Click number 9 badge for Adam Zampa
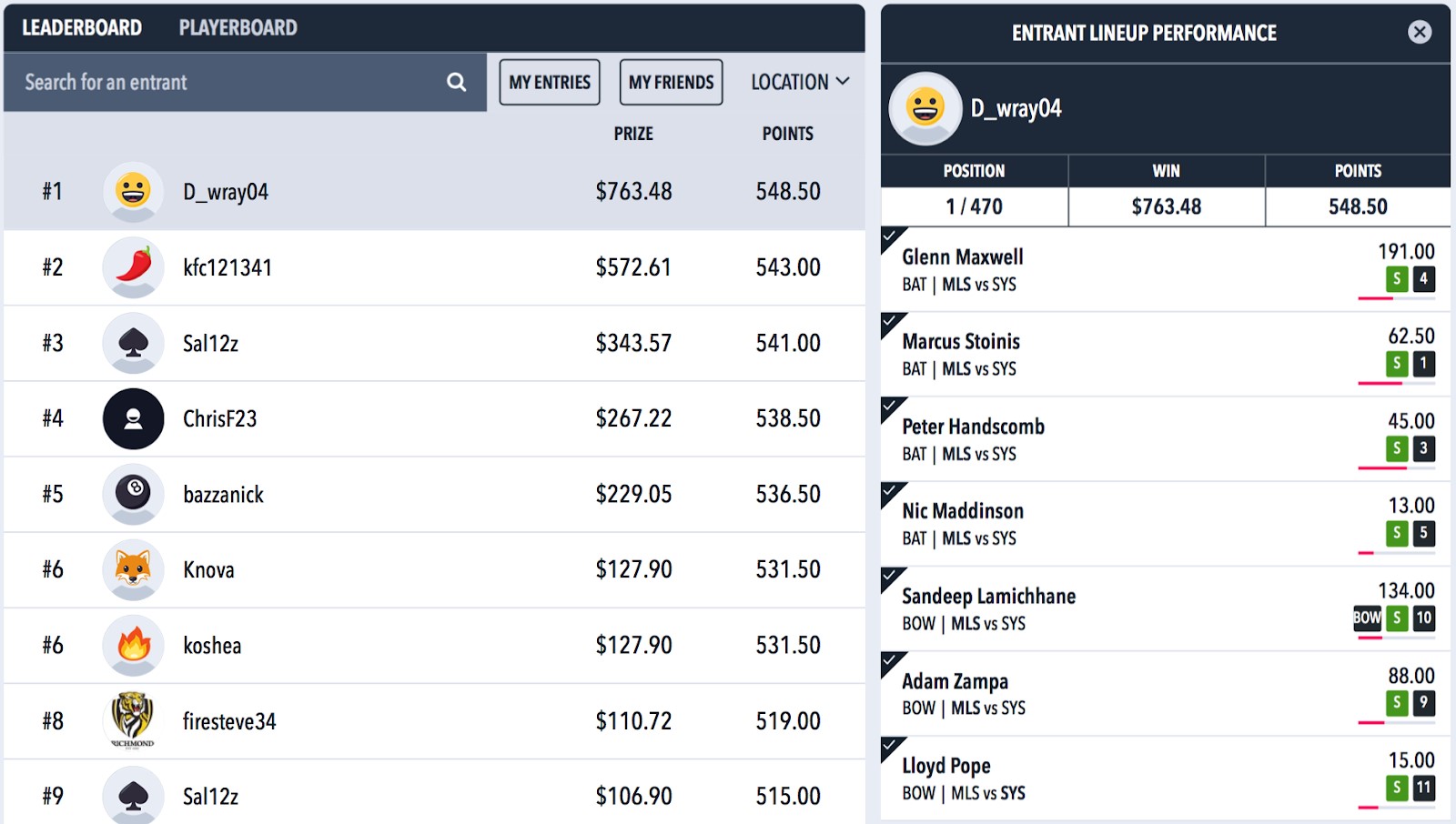Viewport: 1456px width, 824px height. click(x=1424, y=702)
